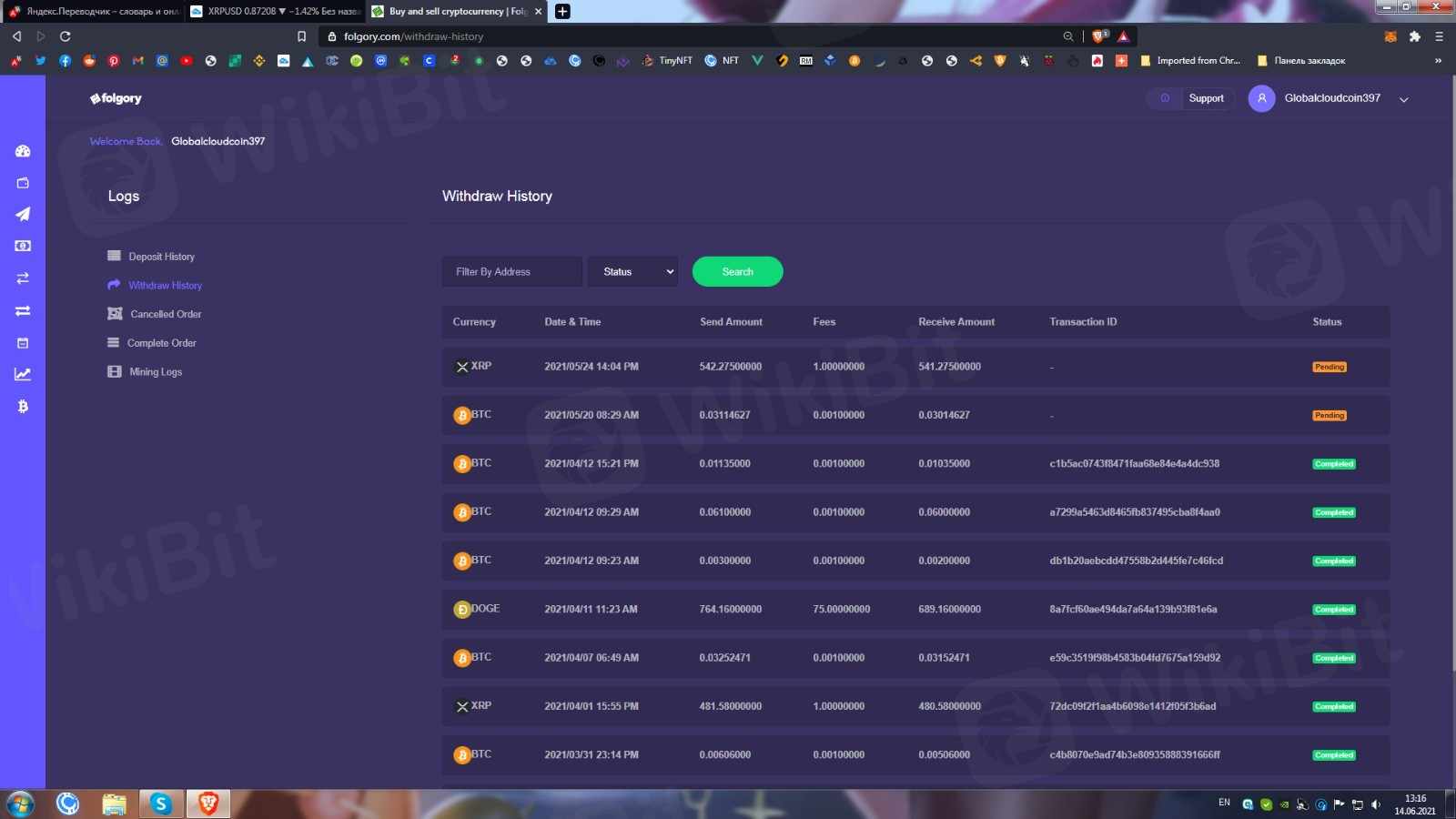
Task: Click the Filter By Address field
Action: point(511,272)
